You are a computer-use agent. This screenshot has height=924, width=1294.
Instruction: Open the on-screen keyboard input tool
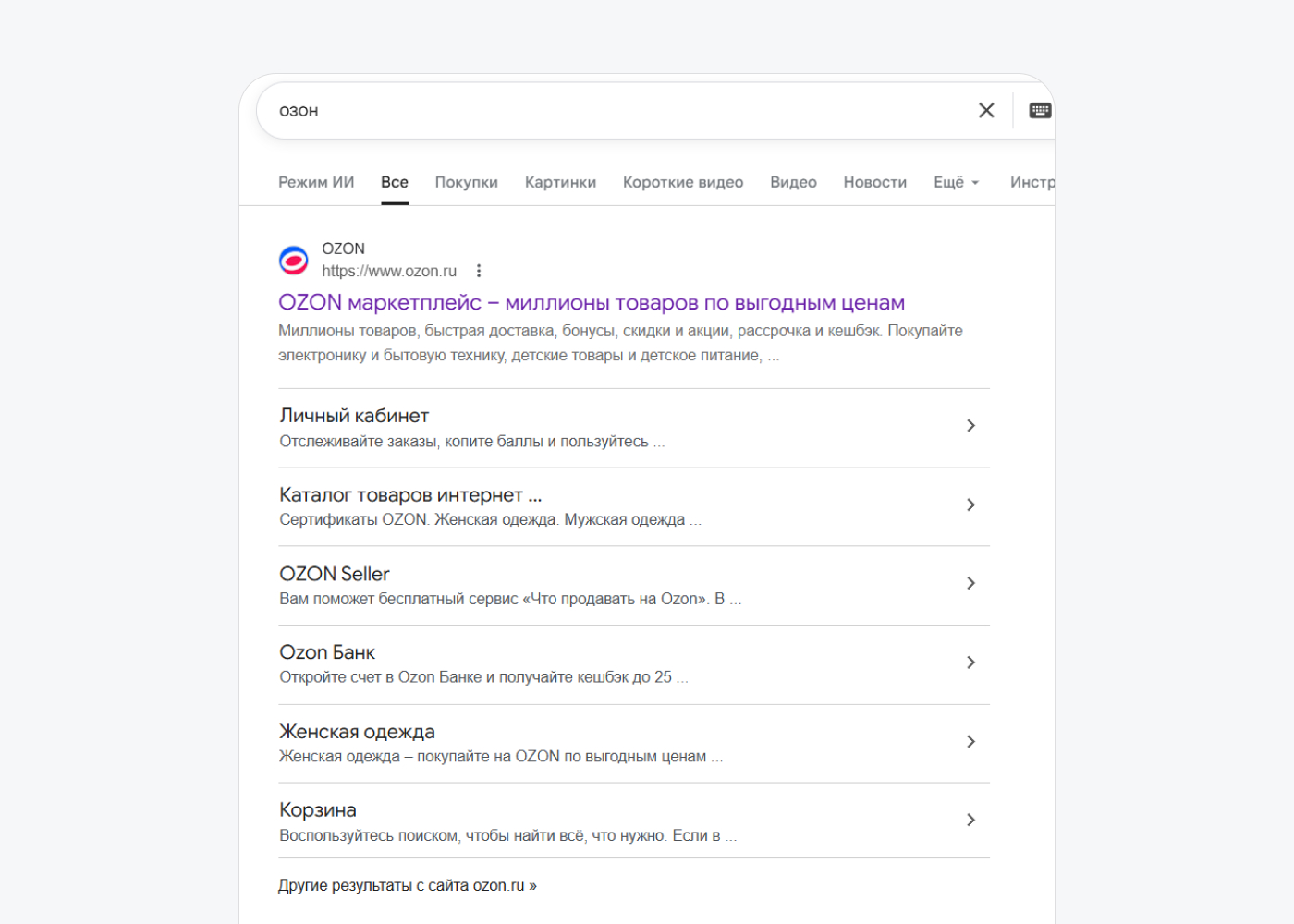click(x=1040, y=111)
